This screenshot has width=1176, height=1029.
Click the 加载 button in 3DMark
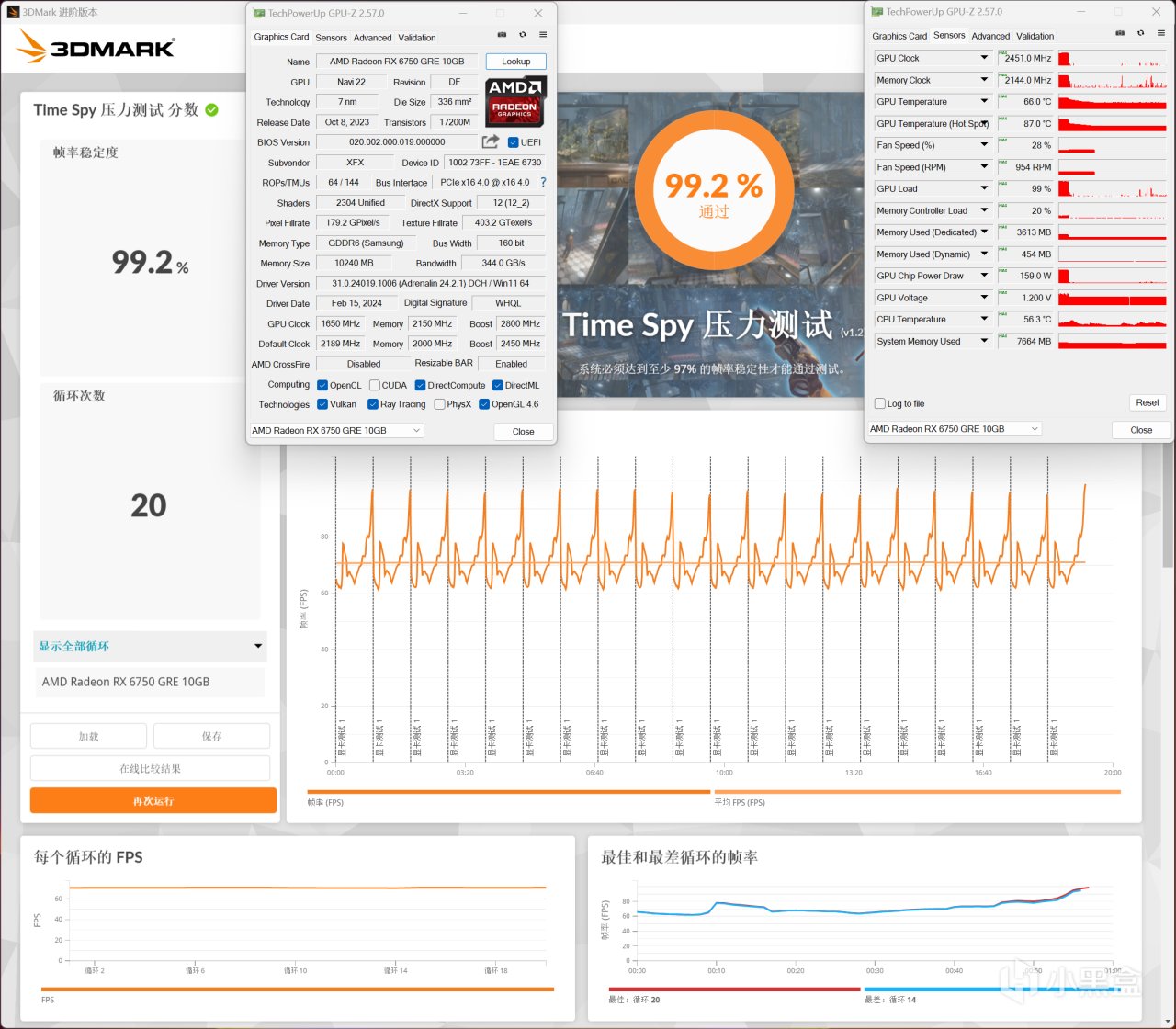tap(88, 736)
